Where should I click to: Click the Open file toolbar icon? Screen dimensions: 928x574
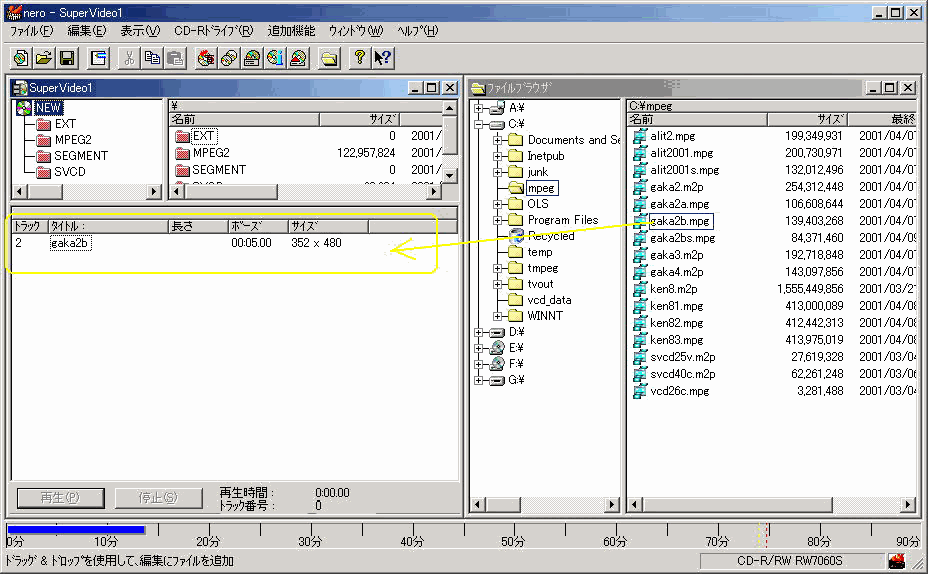click(x=44, y=58)
